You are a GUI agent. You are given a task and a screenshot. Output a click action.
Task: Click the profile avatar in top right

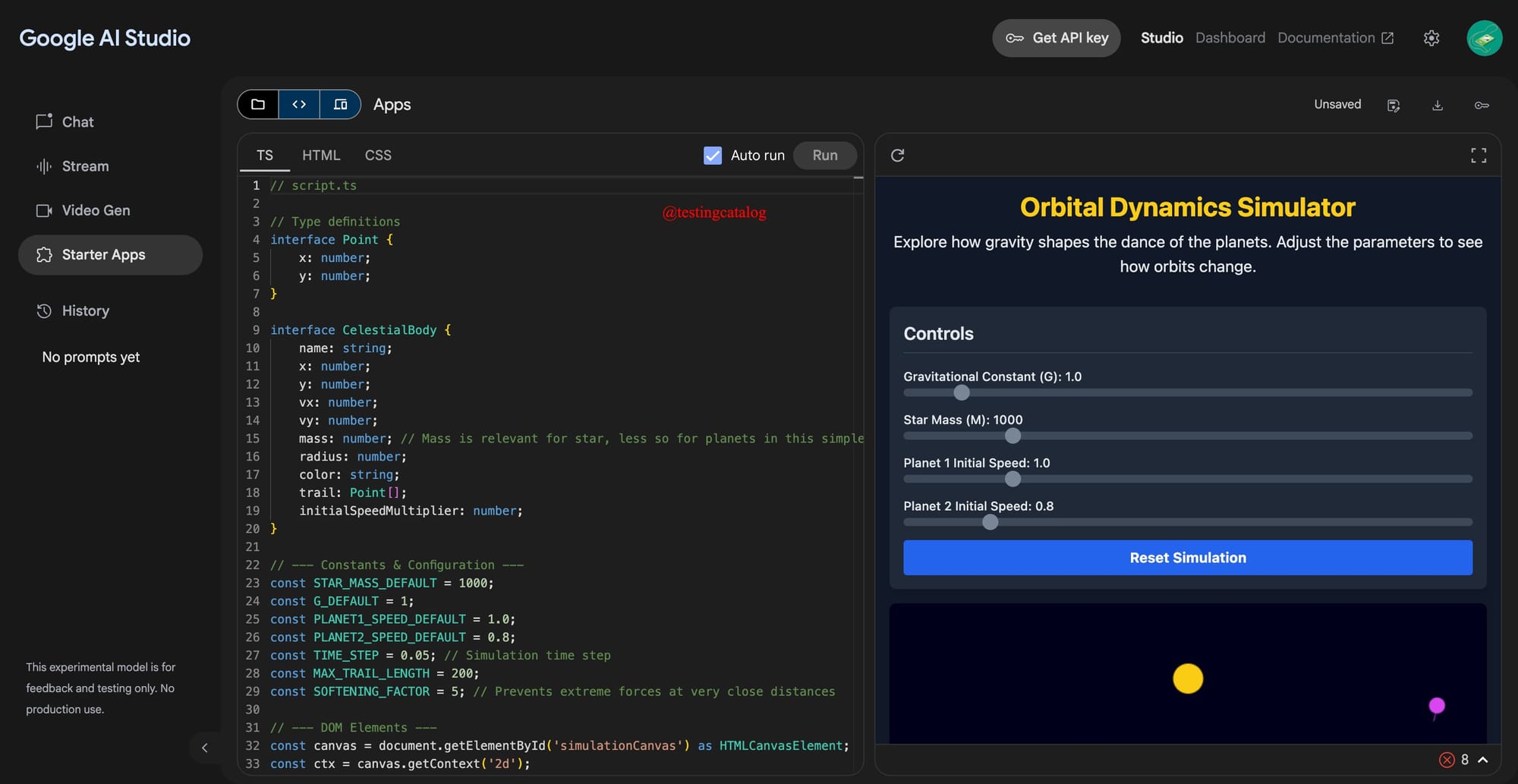1485,37
